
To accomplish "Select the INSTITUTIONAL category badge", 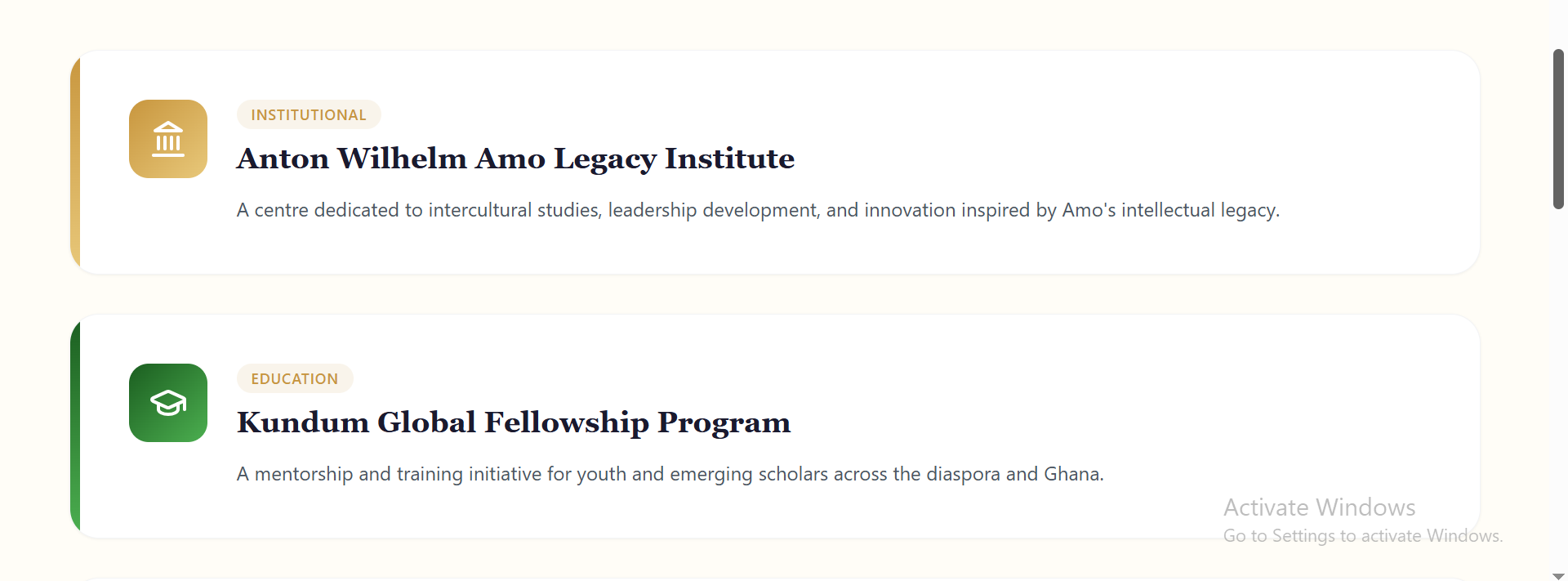I will [309, 115].
